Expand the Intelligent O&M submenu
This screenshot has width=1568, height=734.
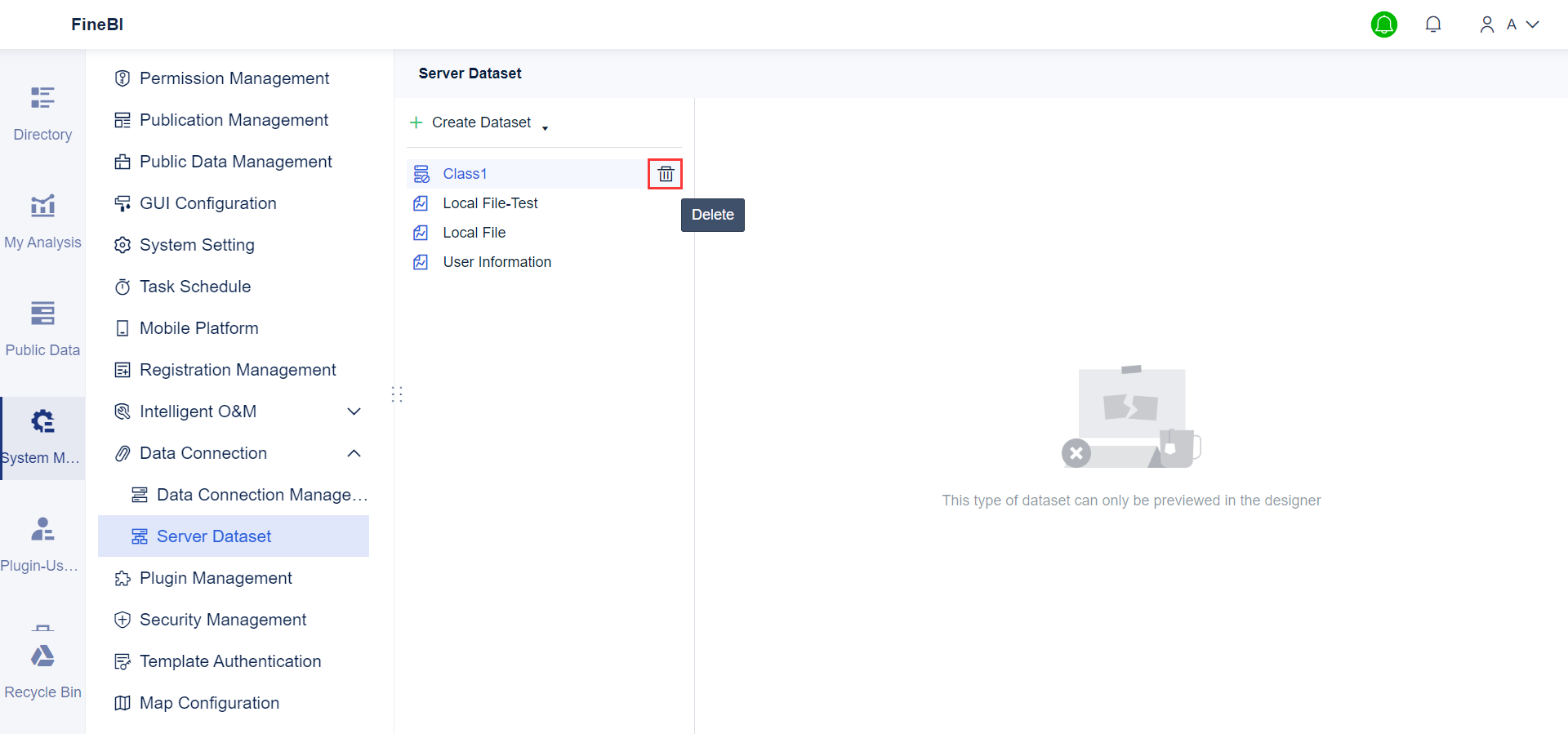click(354, 411)
